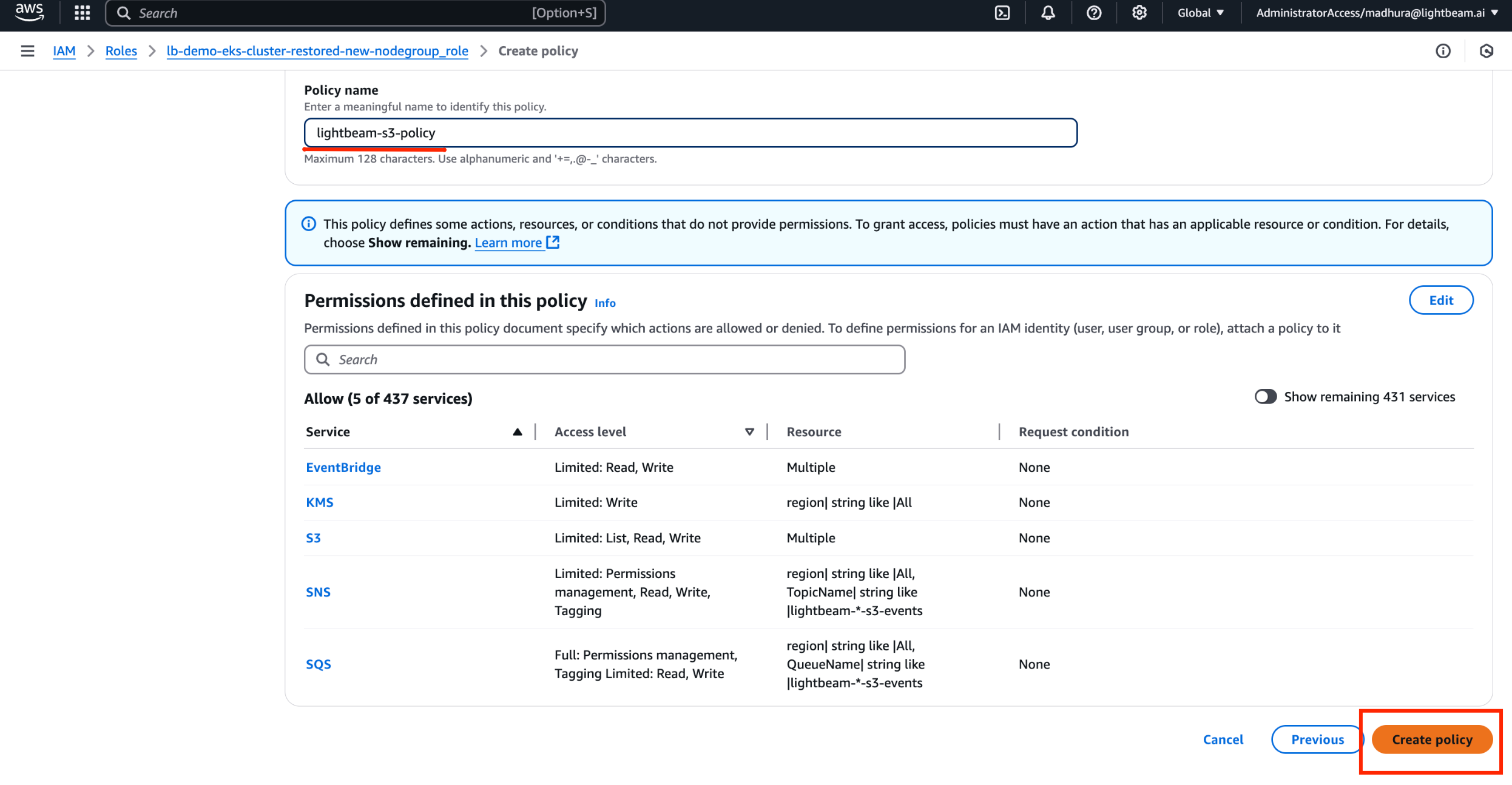The image size is (1512, 785).
Task: Open the notifications bell
Action: 1048,13
